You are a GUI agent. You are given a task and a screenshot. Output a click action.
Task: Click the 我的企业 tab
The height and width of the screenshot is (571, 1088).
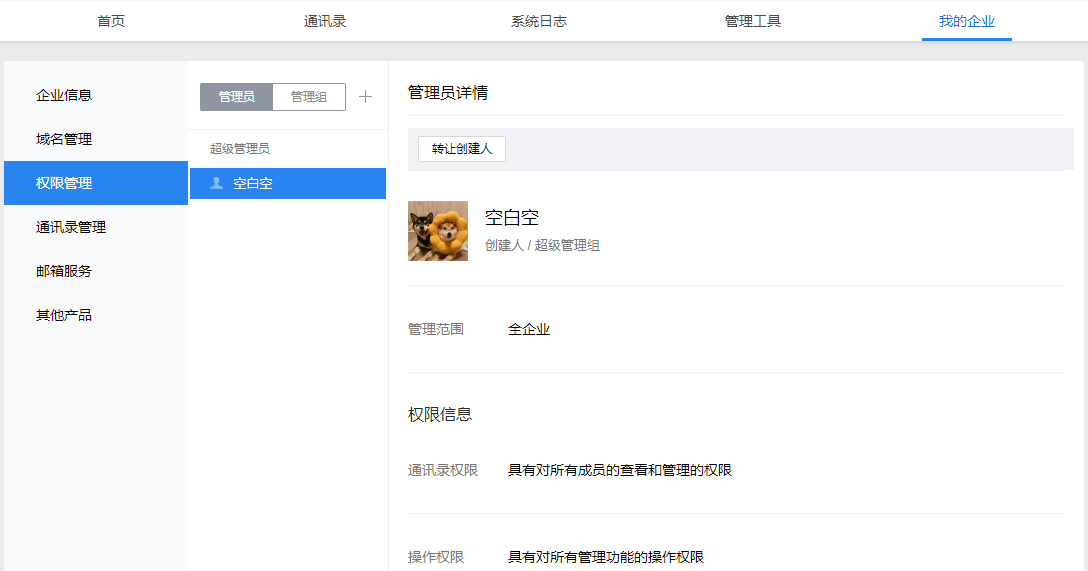point(966,21)
